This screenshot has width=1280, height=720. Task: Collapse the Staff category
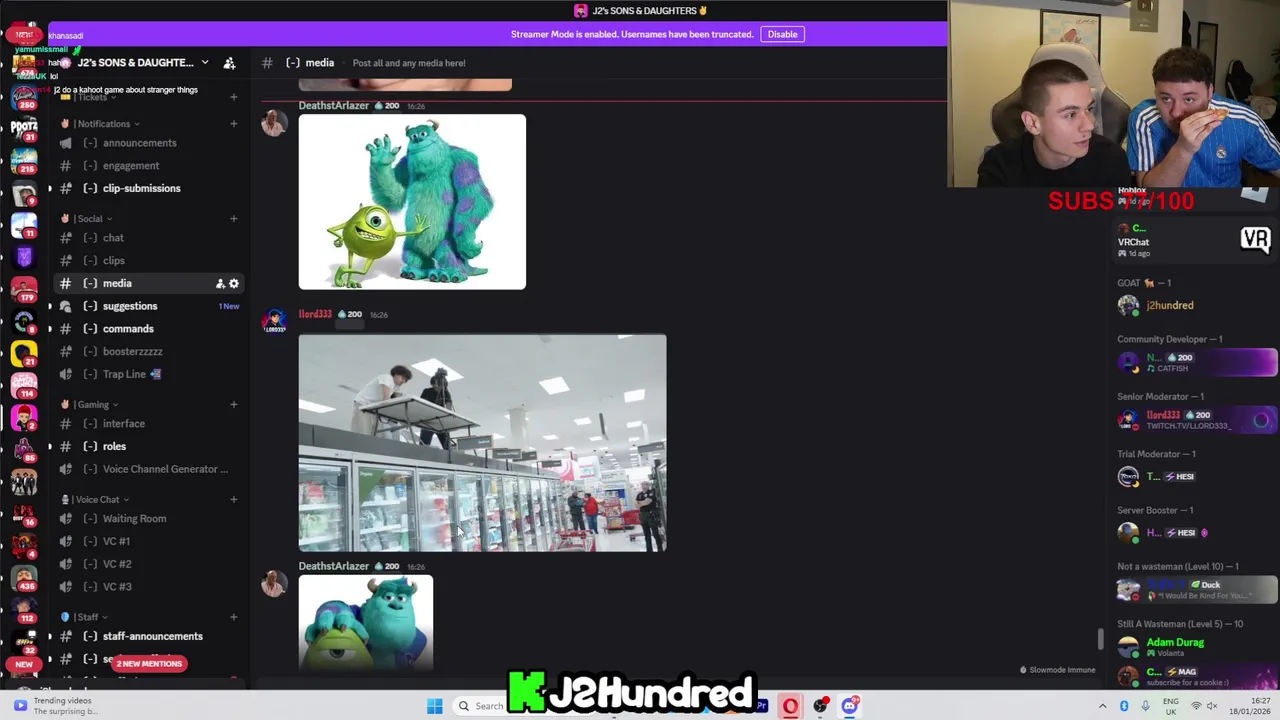[x=86, y=617]
